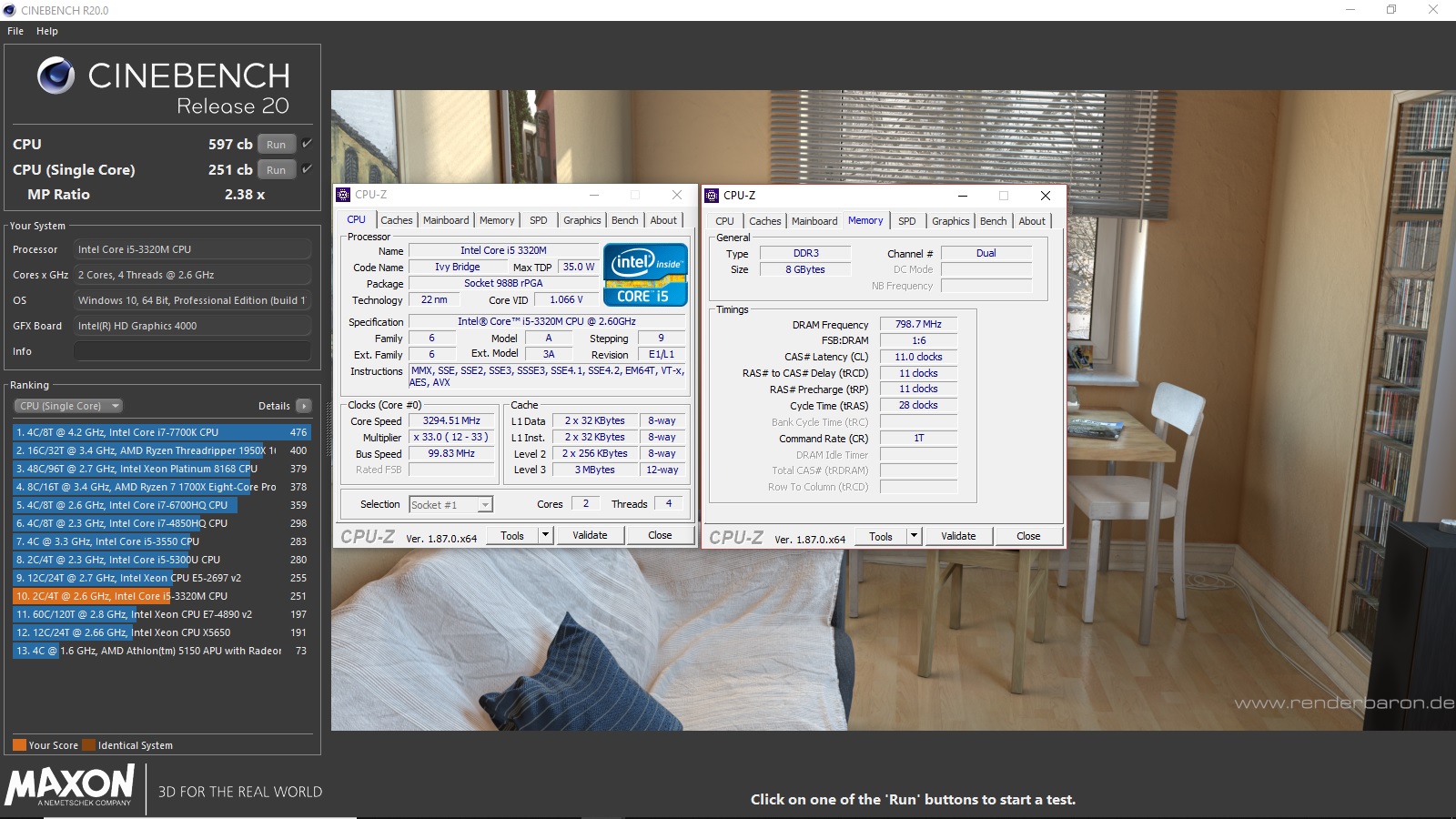Screen dimensions: 1456x819
Task: Open About tab in left CPU-Z
Action: click(x=663, y=220)
